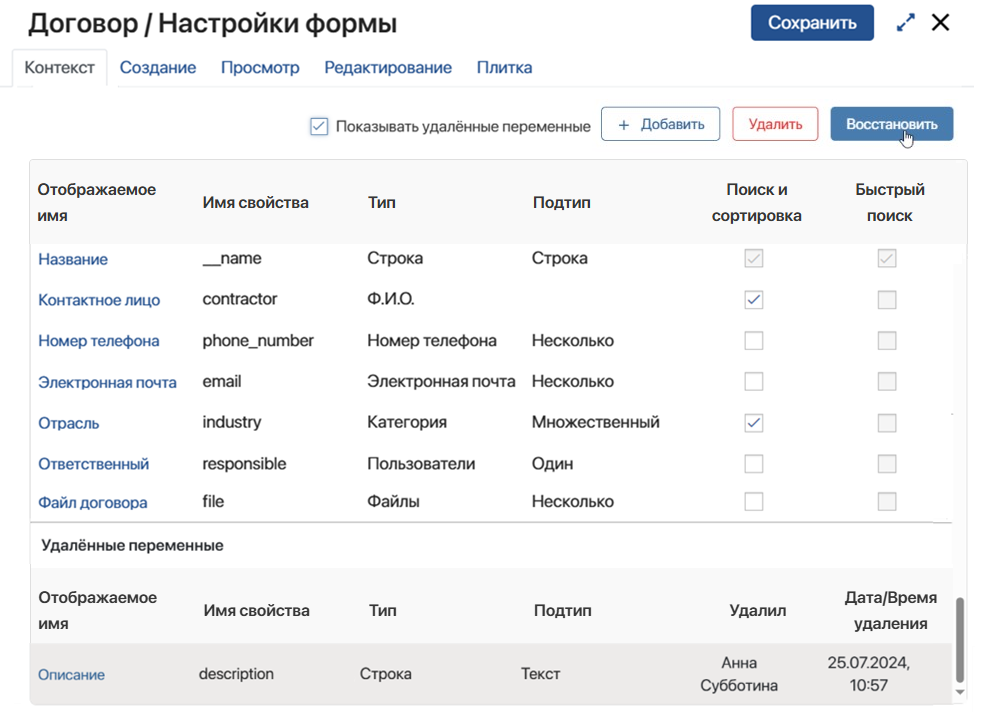
Task: Enable search and sort for Электронная почта
Action: [x=754, y=382]
